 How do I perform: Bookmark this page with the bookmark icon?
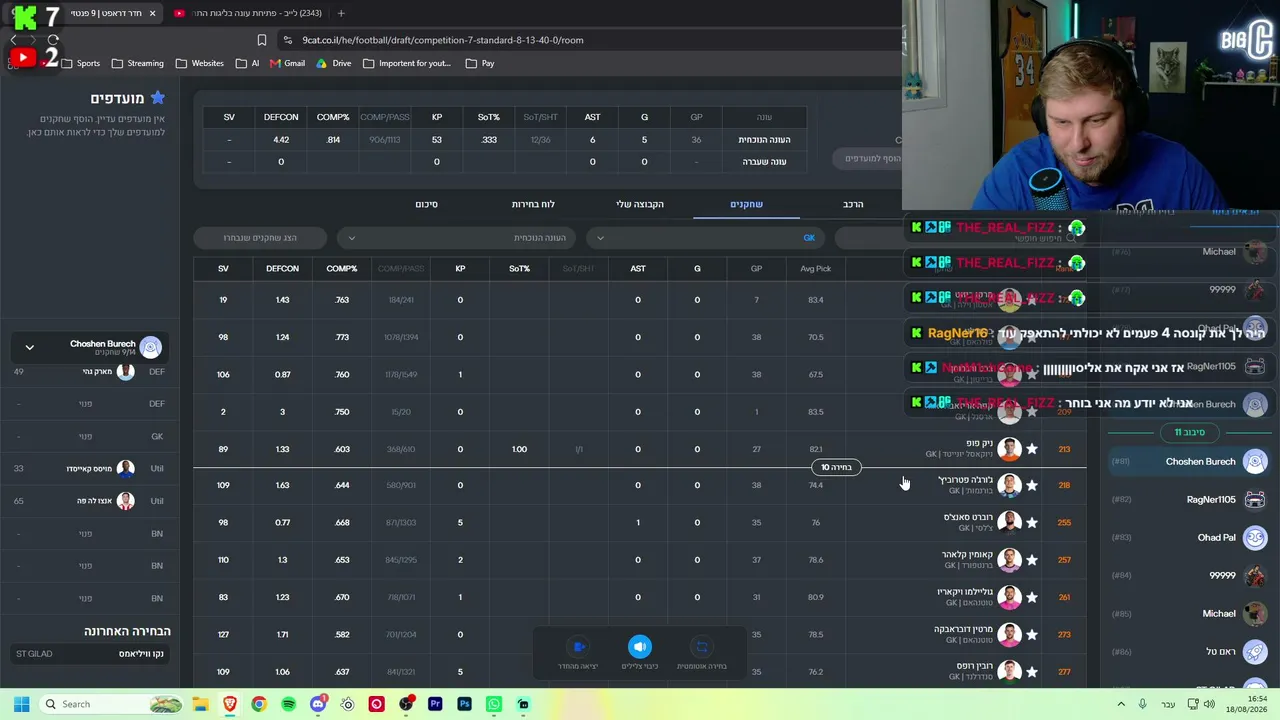click(262, 40)
